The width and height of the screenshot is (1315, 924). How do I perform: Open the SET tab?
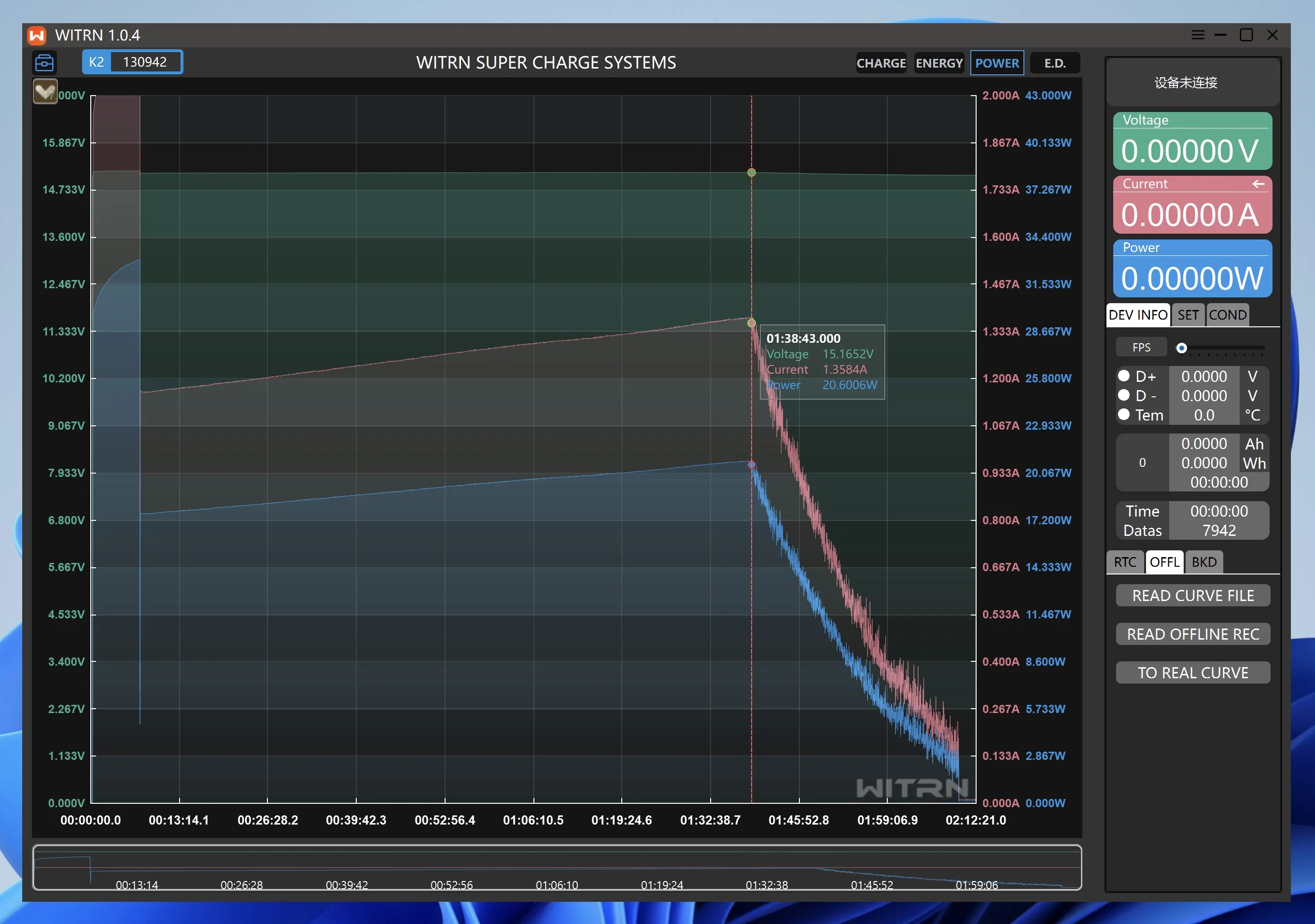coord(1188,315)
